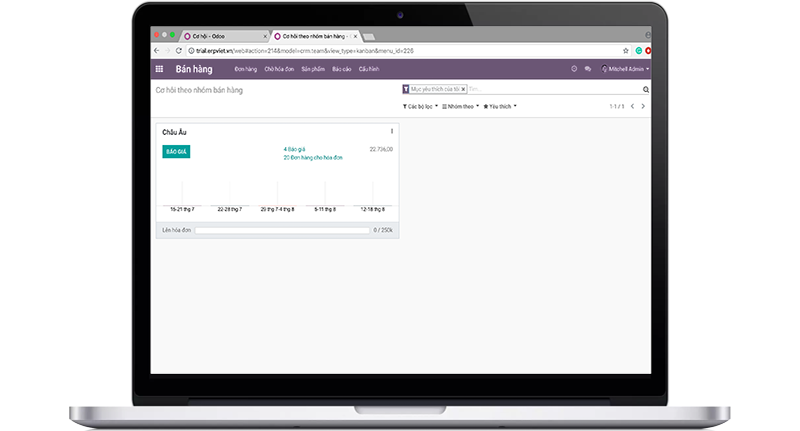Bookmark page with the star icon
Image resolution: width=800 pixels, height=431 pixels.
625,50
